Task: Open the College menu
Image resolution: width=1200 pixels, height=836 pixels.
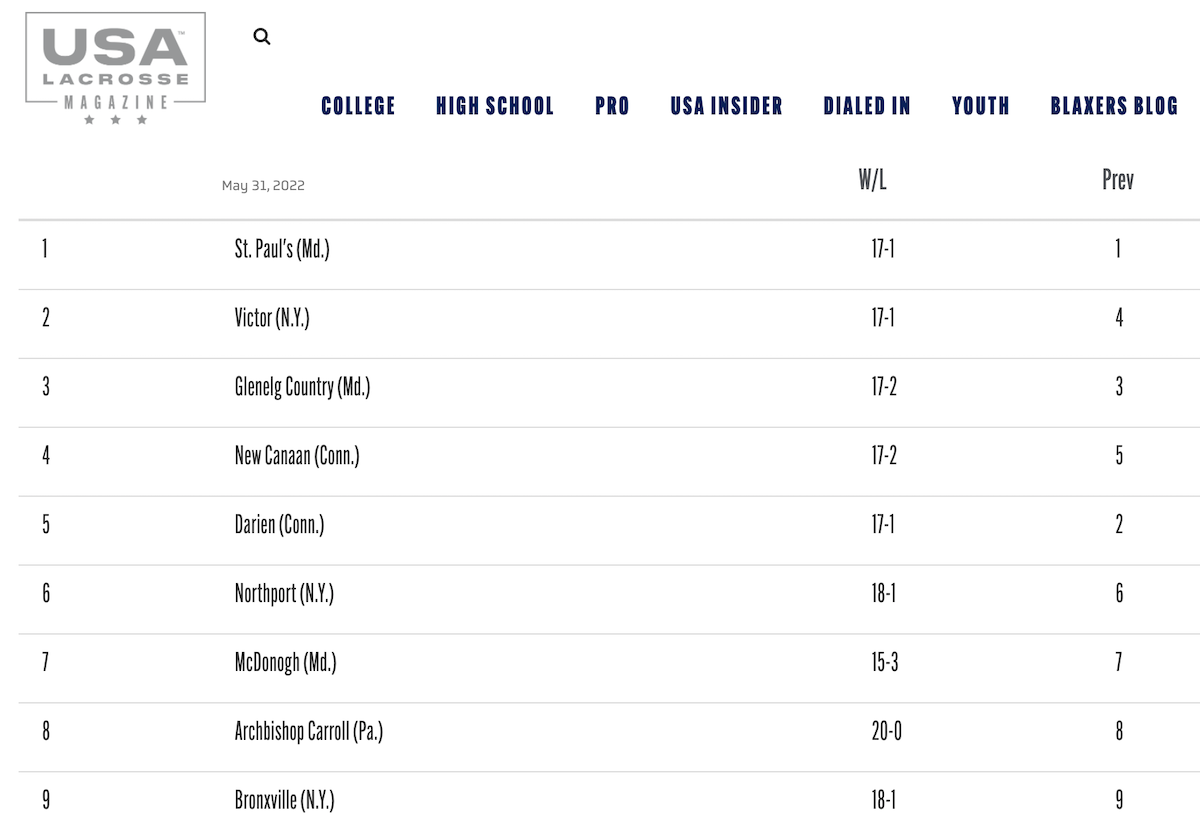Action: (x=358, y=106)
